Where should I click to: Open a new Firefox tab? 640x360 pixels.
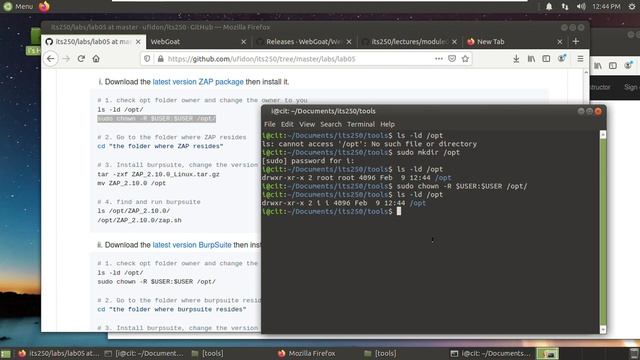click(576, 41)
